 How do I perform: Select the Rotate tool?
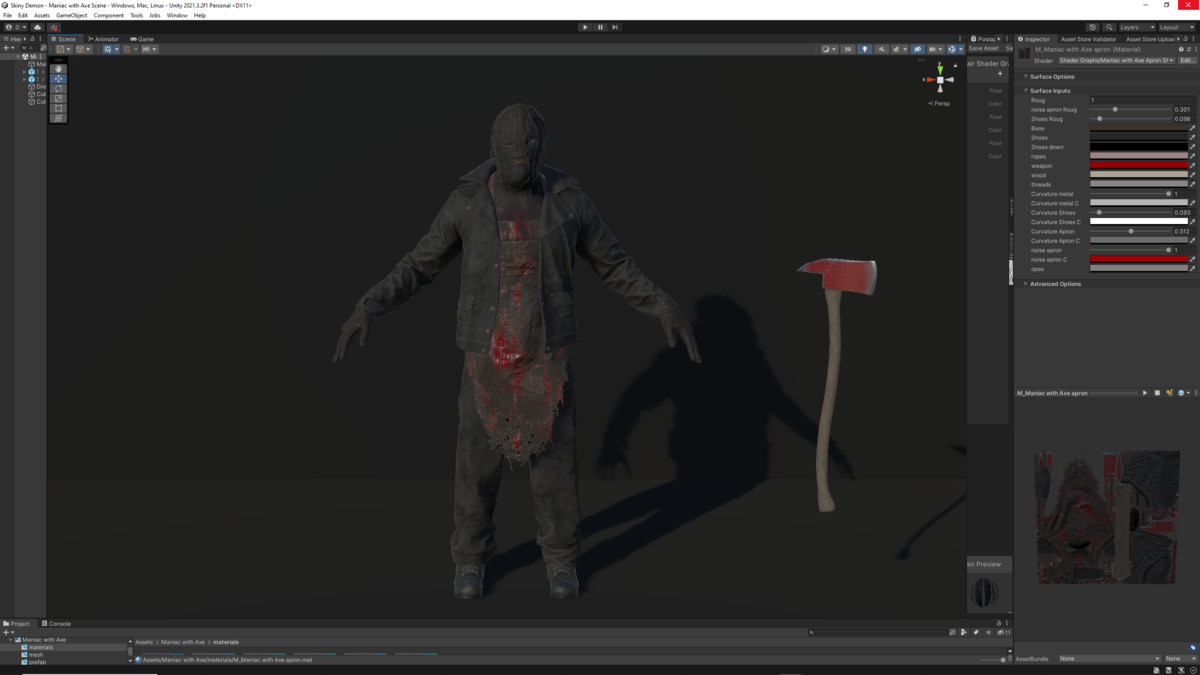pyautogui.click(x=58, y=89)
